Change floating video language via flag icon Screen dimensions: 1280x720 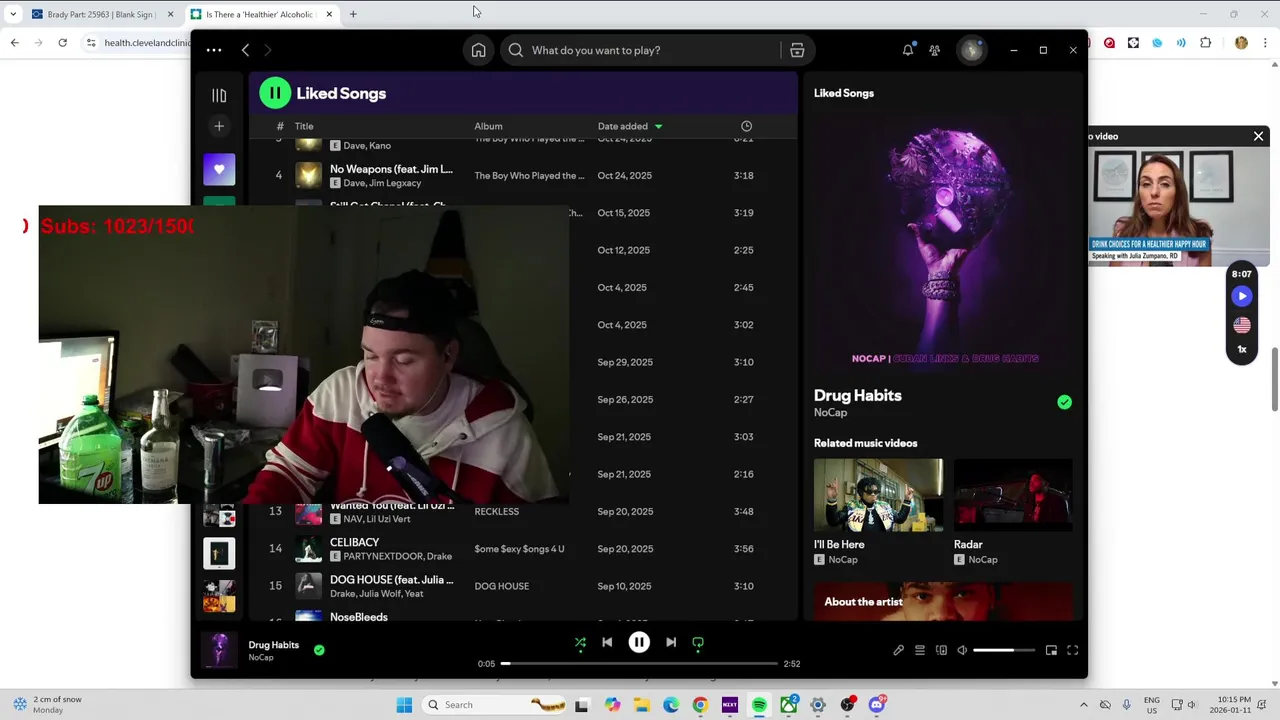pos(1241,325)
